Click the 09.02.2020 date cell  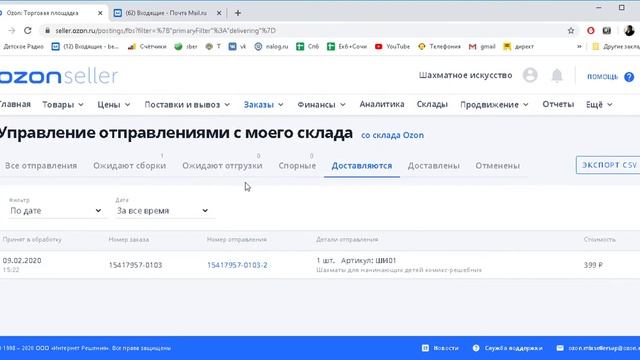click(x=22, y=260)
